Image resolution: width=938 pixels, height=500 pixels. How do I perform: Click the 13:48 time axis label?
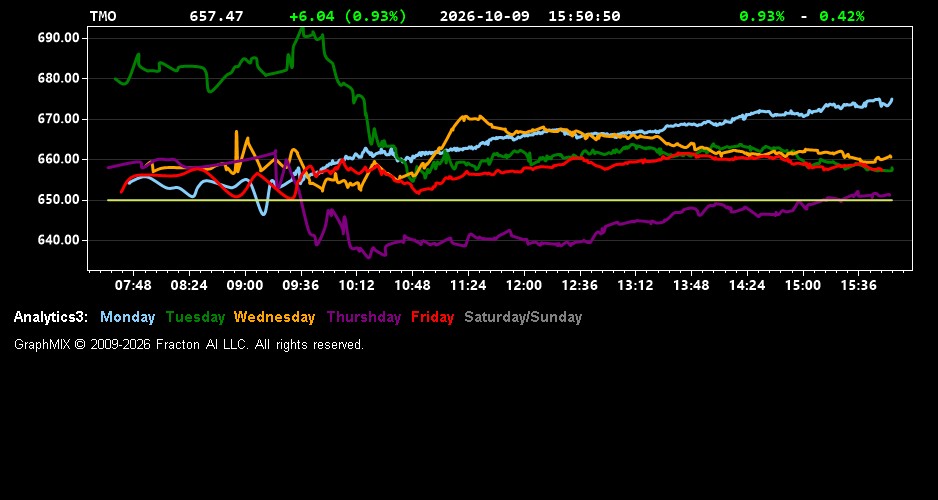click(x=691, y=285)
